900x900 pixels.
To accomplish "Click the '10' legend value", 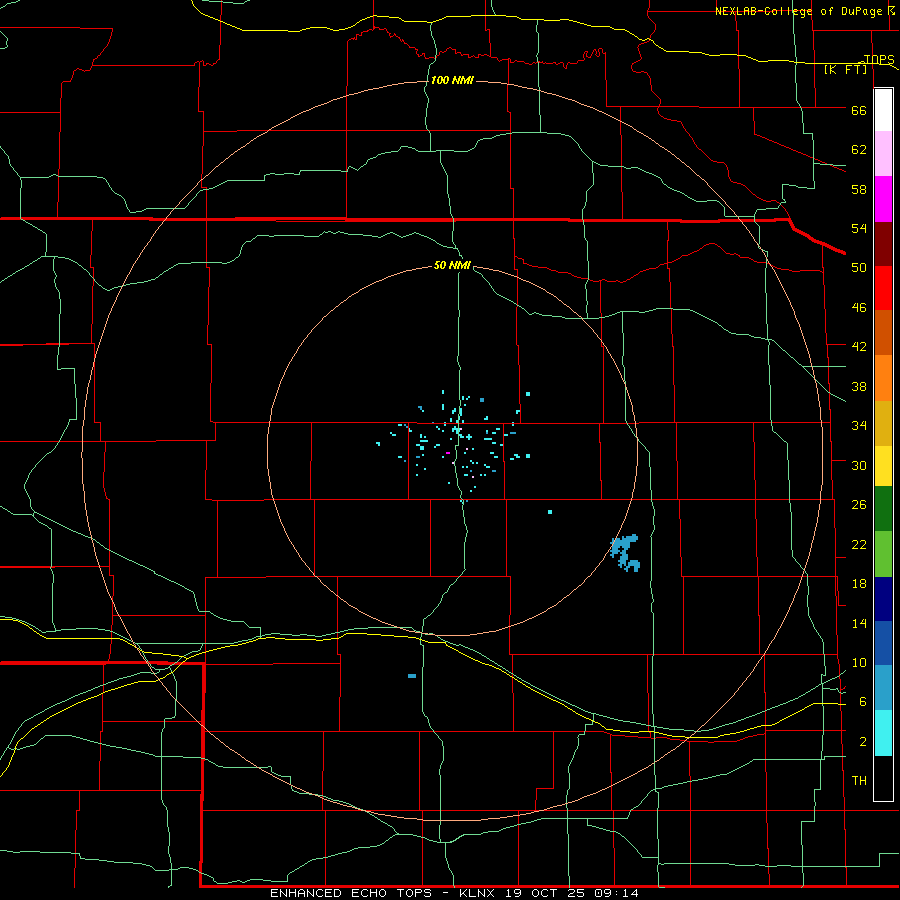I will coord(859,662).
